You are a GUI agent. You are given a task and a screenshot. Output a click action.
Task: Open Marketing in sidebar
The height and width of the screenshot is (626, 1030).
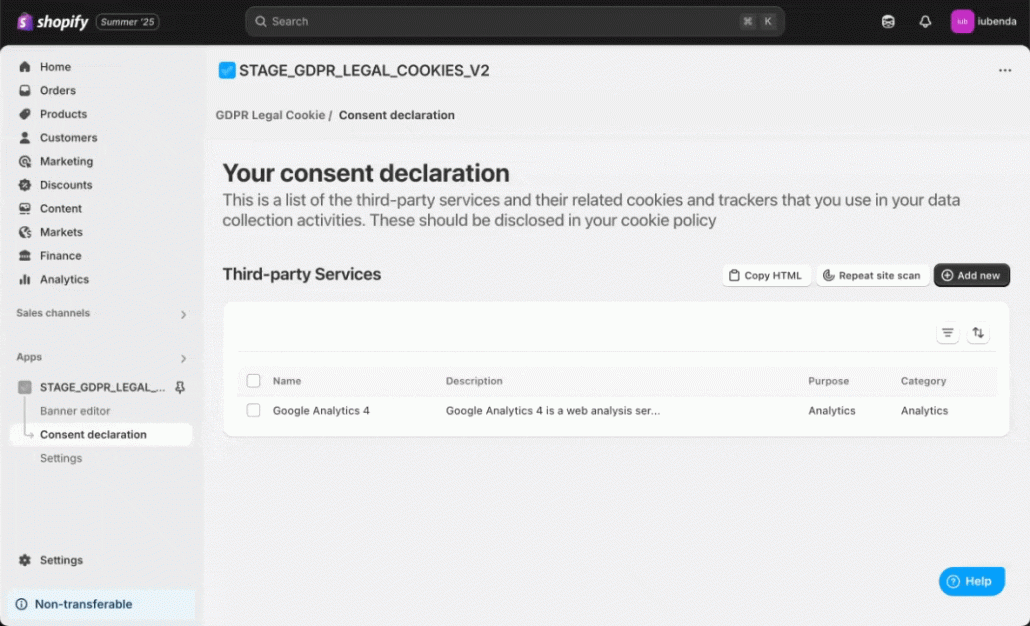click(x=66, y=161)
